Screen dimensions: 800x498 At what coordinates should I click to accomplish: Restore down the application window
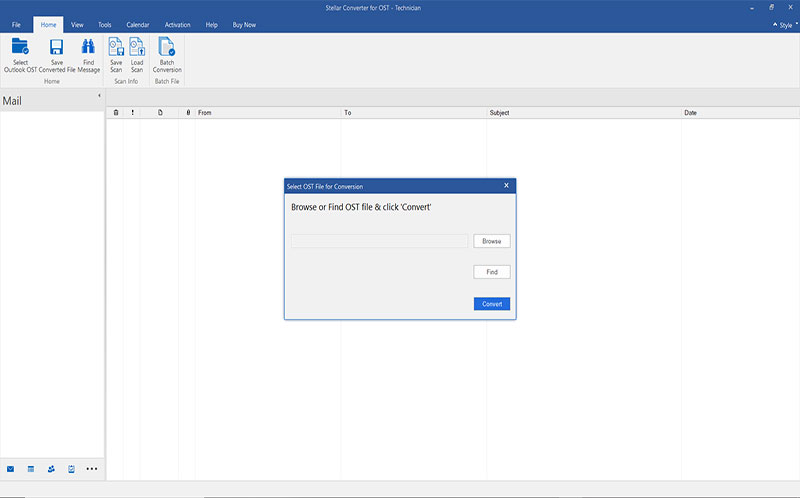pos(771,8)
